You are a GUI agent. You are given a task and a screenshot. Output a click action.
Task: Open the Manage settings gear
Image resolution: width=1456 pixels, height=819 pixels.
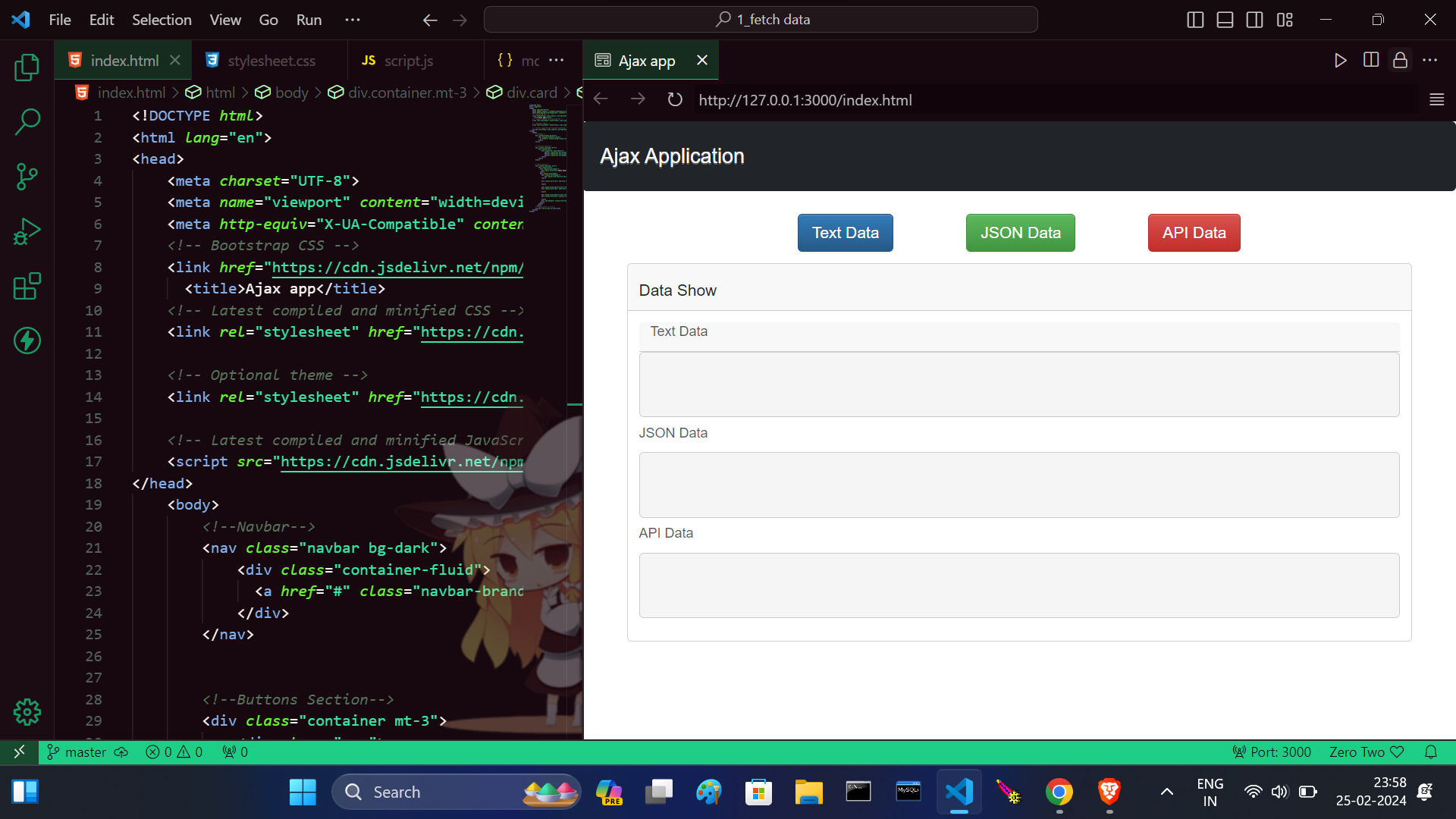[27, 711]
